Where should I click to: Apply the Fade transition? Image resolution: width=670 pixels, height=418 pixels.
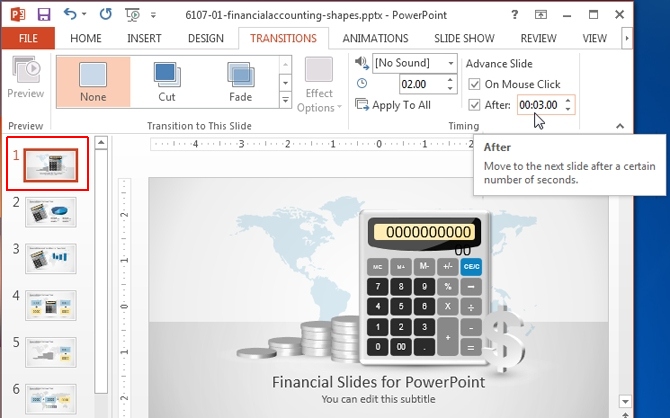(x=240, y=82)
